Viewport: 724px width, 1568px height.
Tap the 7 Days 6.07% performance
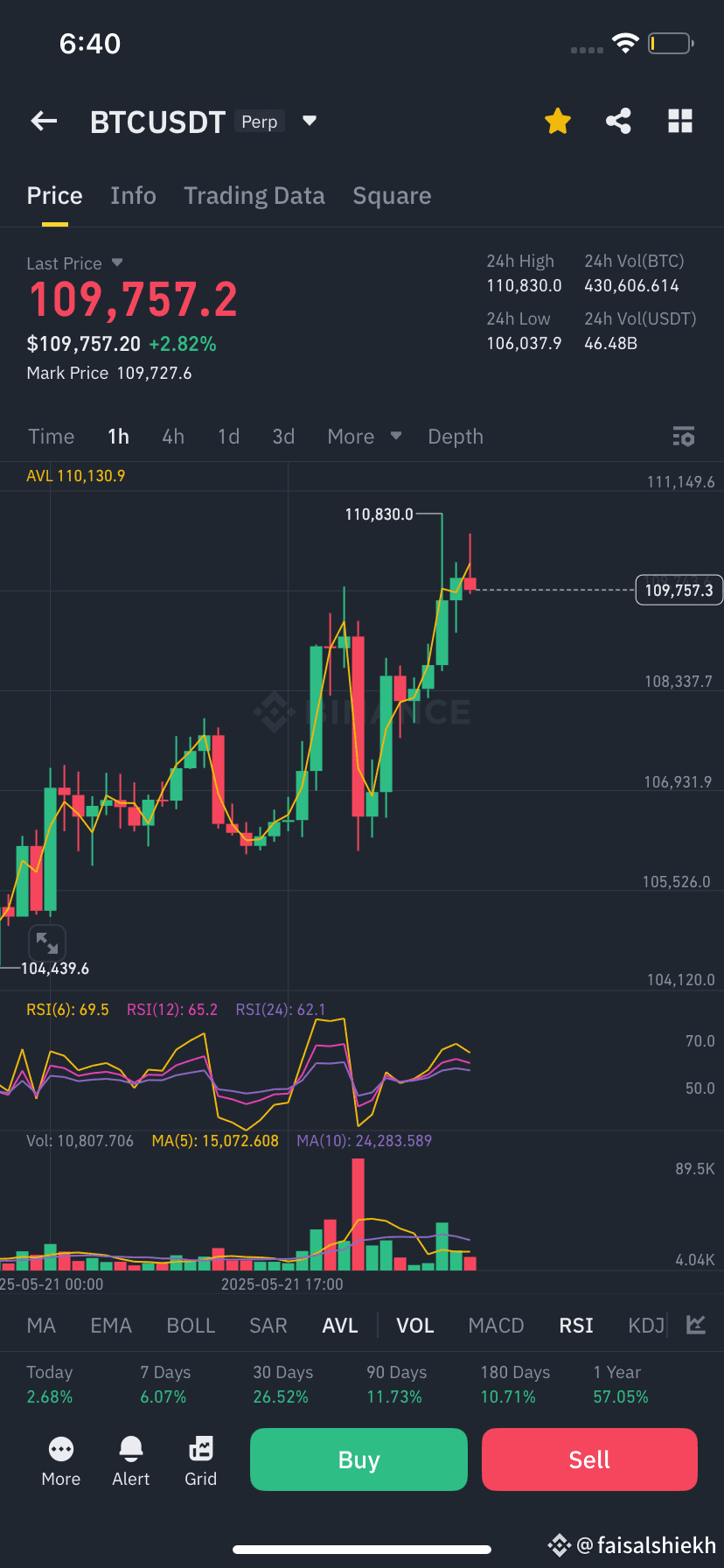tap(165, 1384)
